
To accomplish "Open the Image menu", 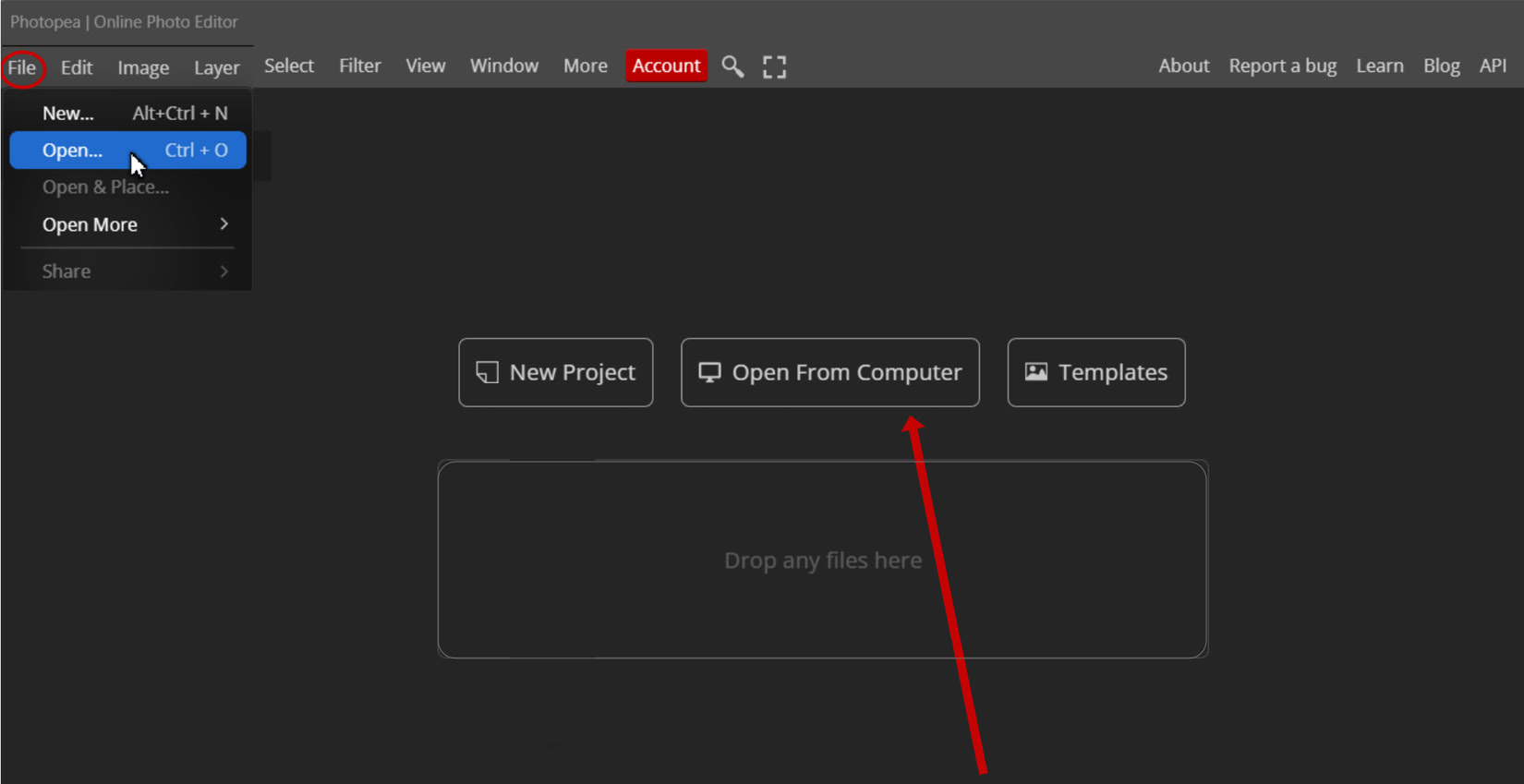I will tap(143, 67).
